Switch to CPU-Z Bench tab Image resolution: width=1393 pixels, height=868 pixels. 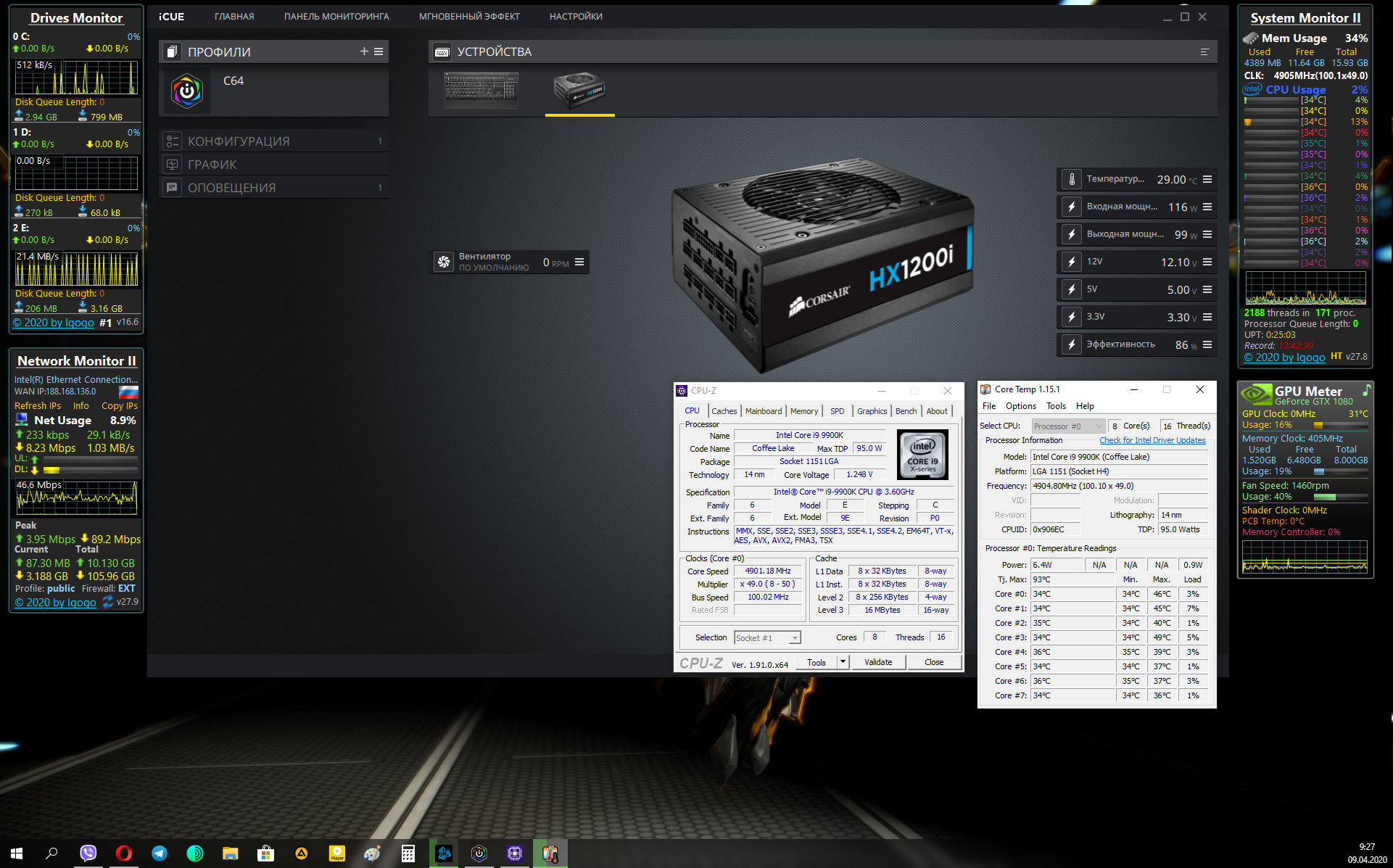(x=906, y=411)
